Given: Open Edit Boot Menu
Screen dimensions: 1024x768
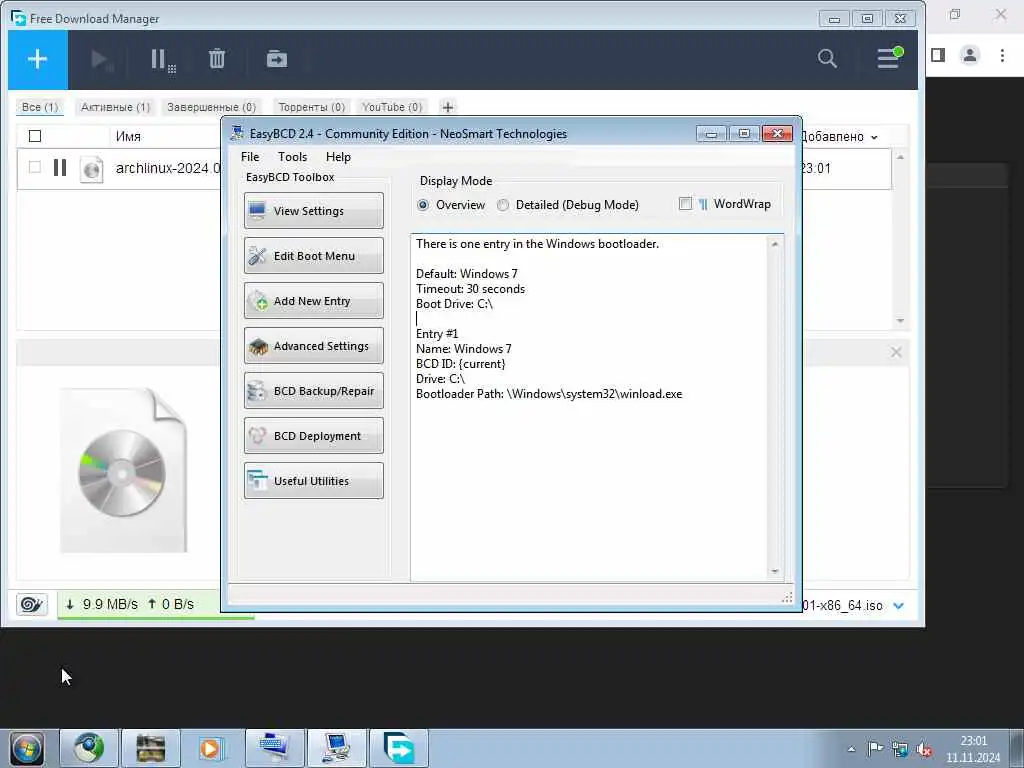Looking at the screenshot, I should pyautogui.click(x=313, y=255).
